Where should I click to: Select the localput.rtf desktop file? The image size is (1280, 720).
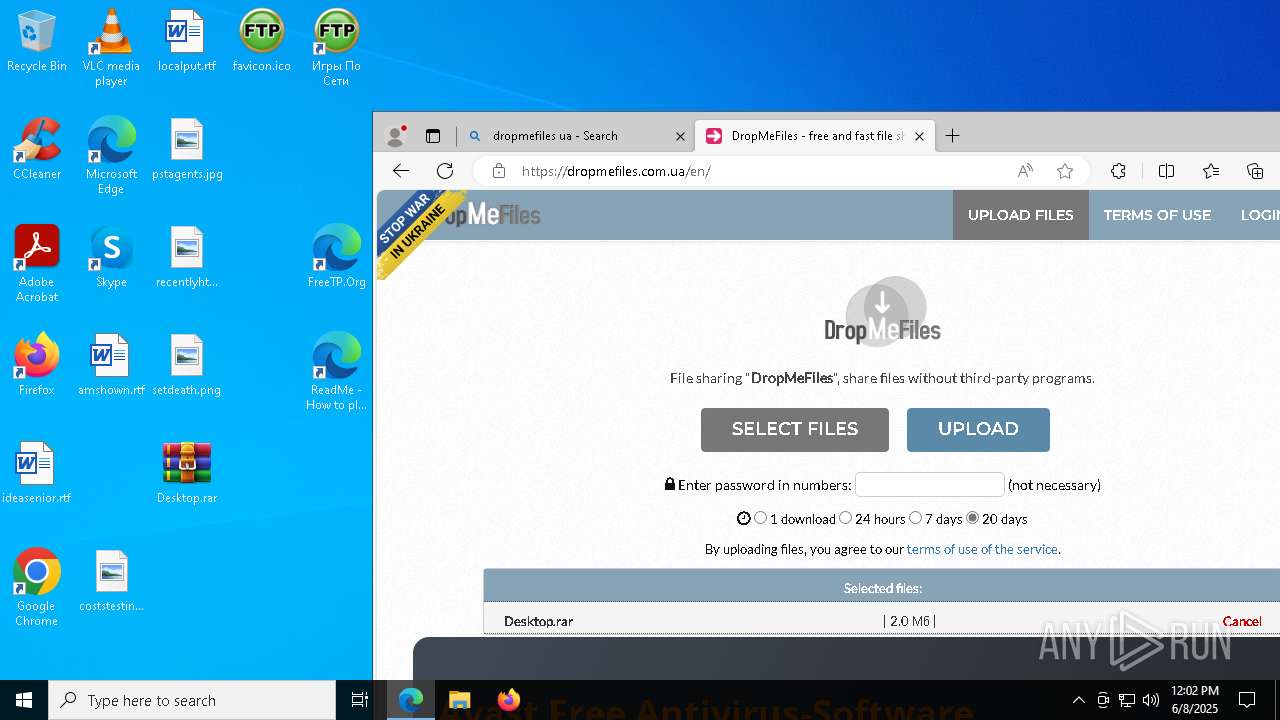pyautogui.click(x=187, y=40)
